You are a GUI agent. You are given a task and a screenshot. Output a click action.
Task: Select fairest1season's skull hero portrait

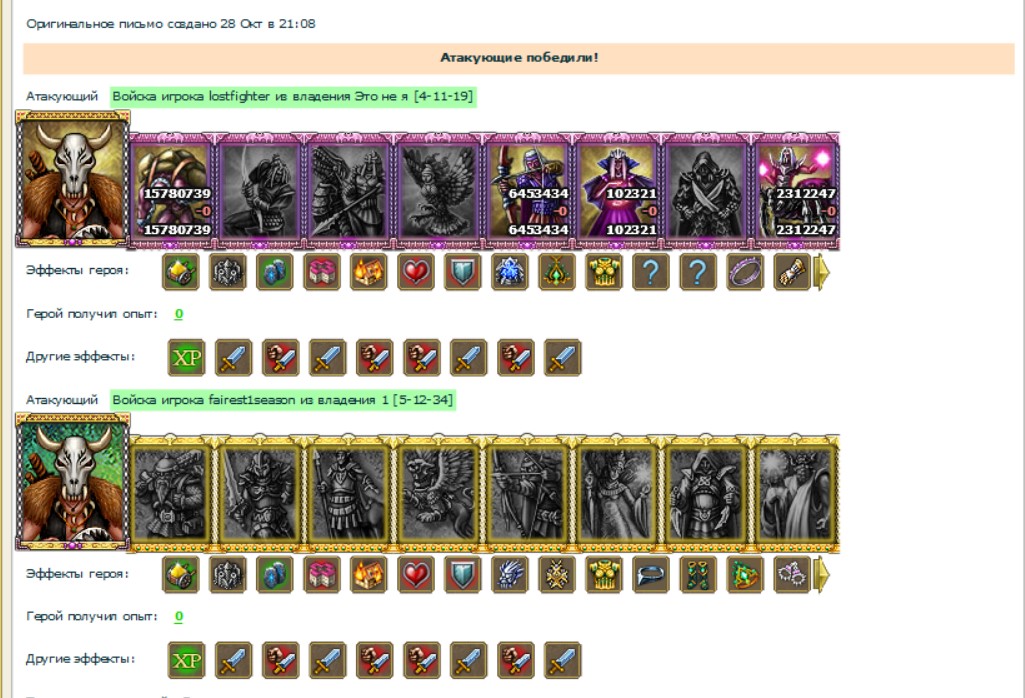coord(73,482)
